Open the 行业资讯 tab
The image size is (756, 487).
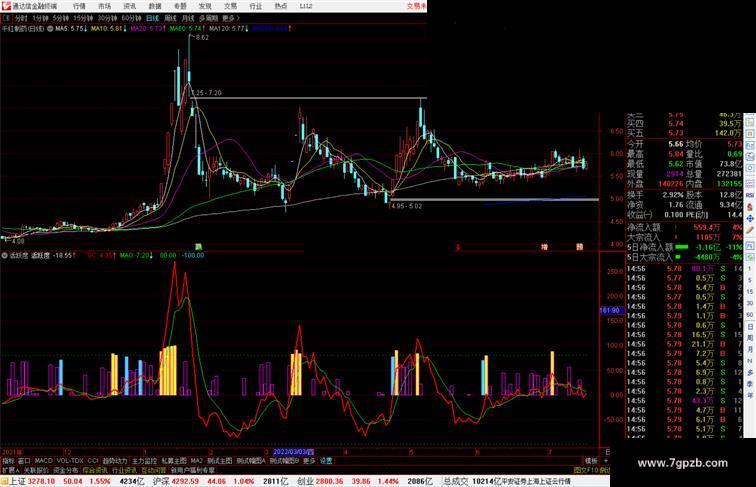[125, 470]
